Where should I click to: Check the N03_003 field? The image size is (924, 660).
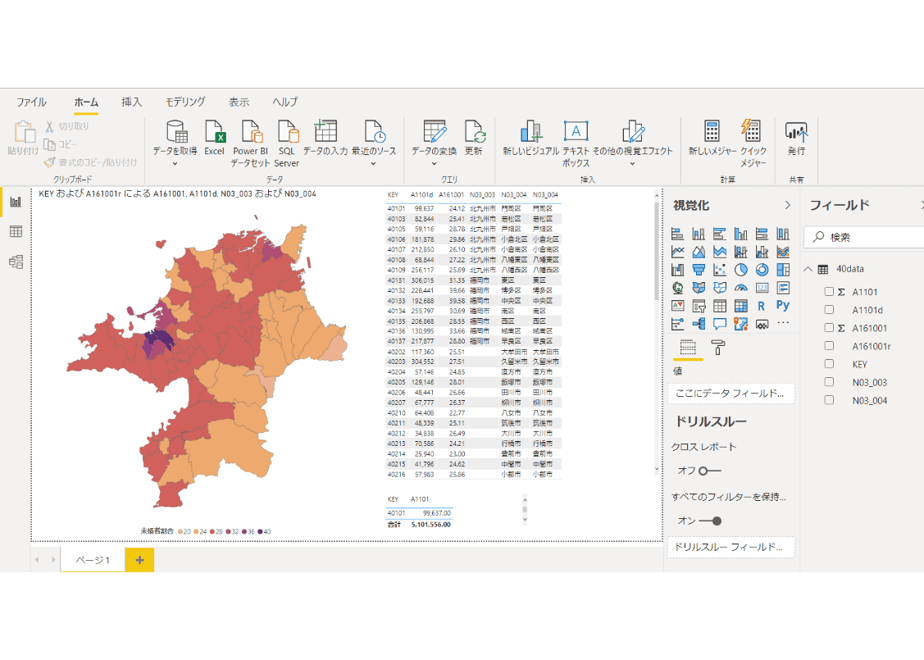(x=829, y=382)
